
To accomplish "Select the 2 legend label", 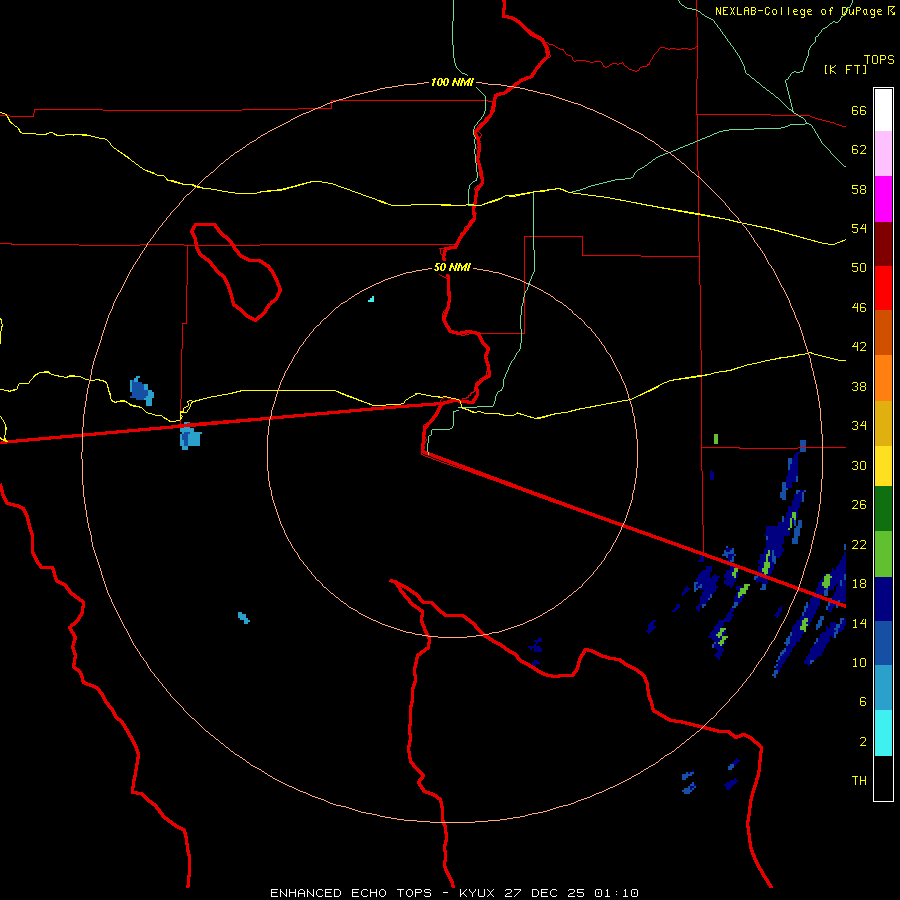I will click(x=863, y=742).
